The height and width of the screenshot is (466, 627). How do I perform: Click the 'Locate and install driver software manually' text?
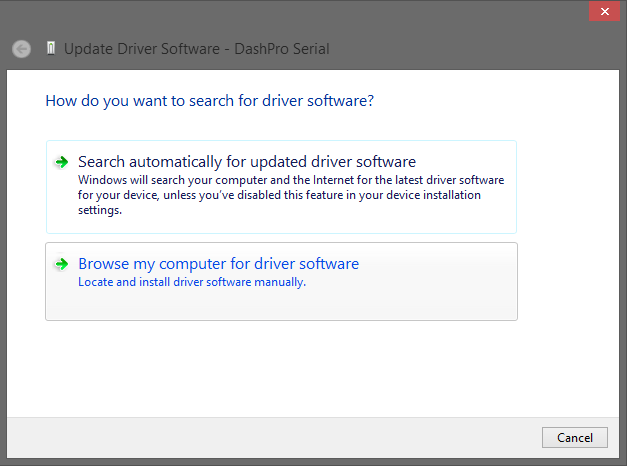point(192,282)
